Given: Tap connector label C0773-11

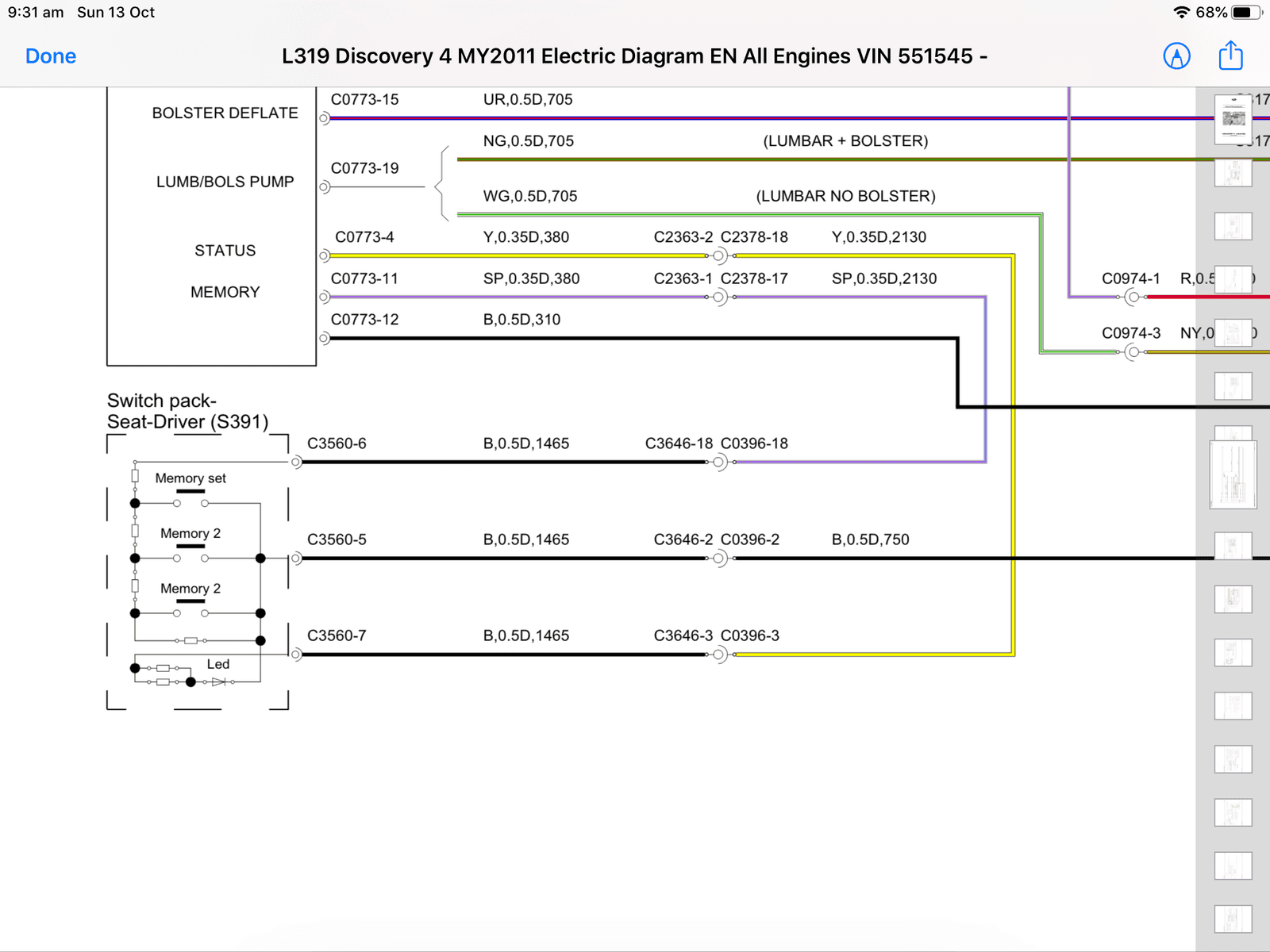Looking at the screenshot, I should 364,278.
